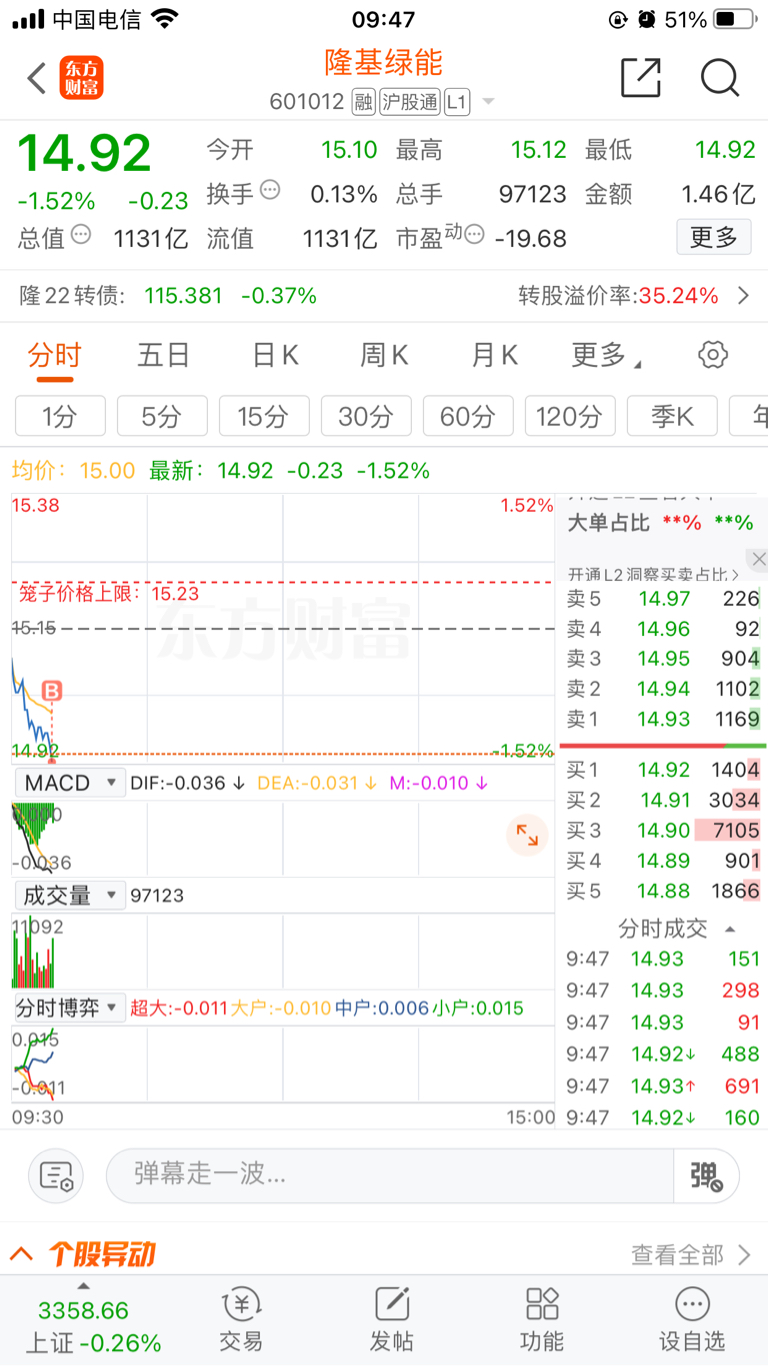Focus the 弹幕走一波 input field
The width and height of the screenshot is (768, 1366).
(390, 1175)
